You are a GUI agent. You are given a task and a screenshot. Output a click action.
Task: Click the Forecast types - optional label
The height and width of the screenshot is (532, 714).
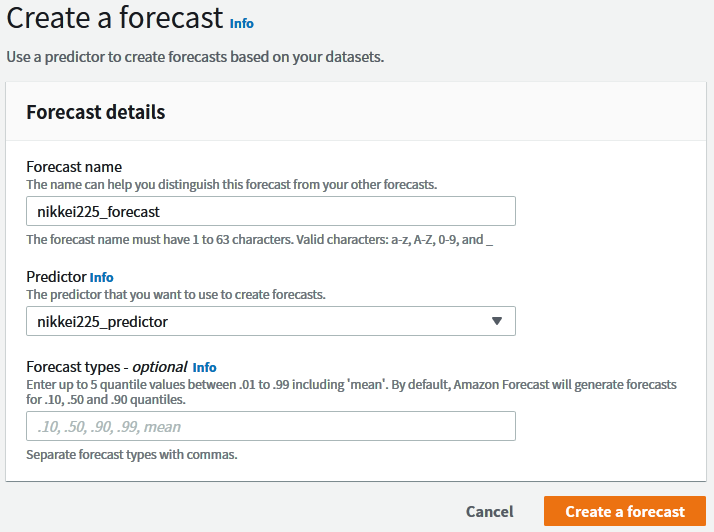[106, 367]
